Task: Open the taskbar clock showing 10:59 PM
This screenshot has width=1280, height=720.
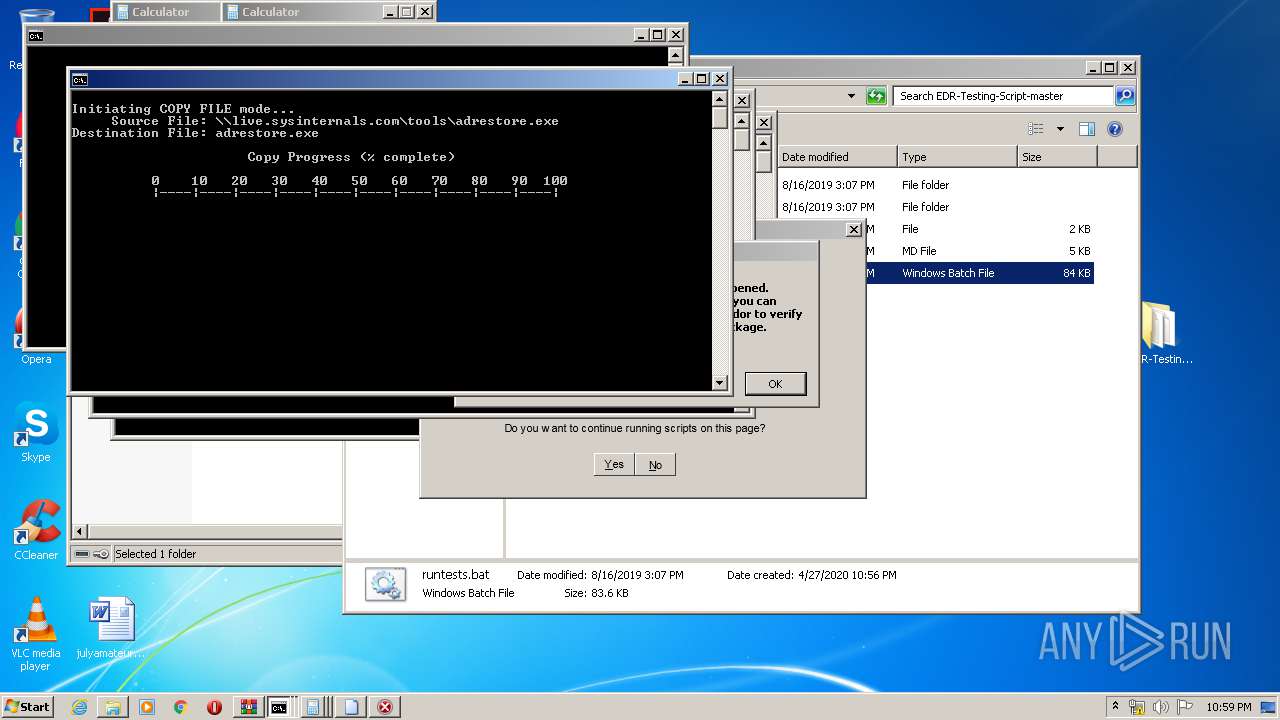Action: (x=1228, y=707)
